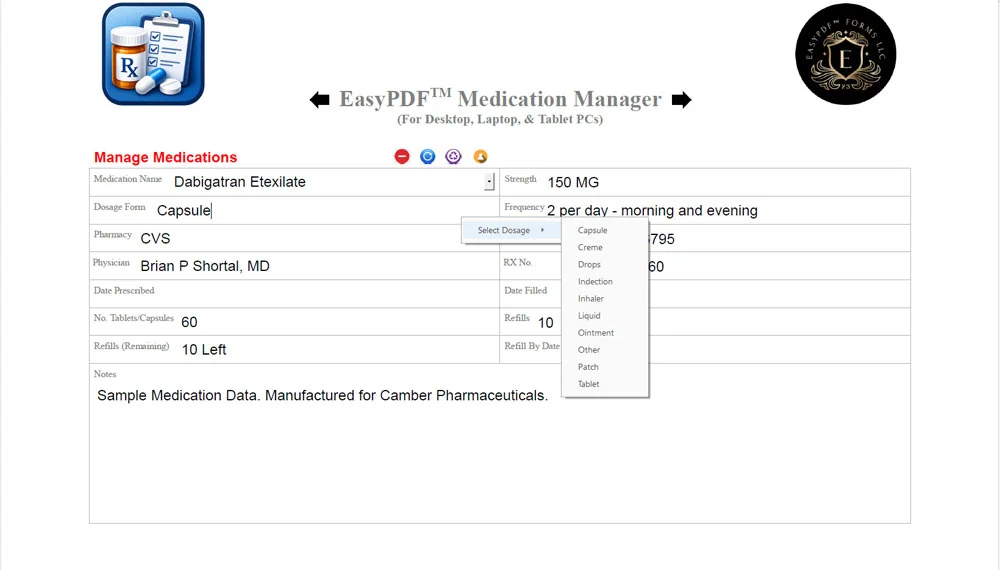This screenshot has height=570, width=1000.
Task: Choose Inhaler from the dosage list
Action: 591,299
